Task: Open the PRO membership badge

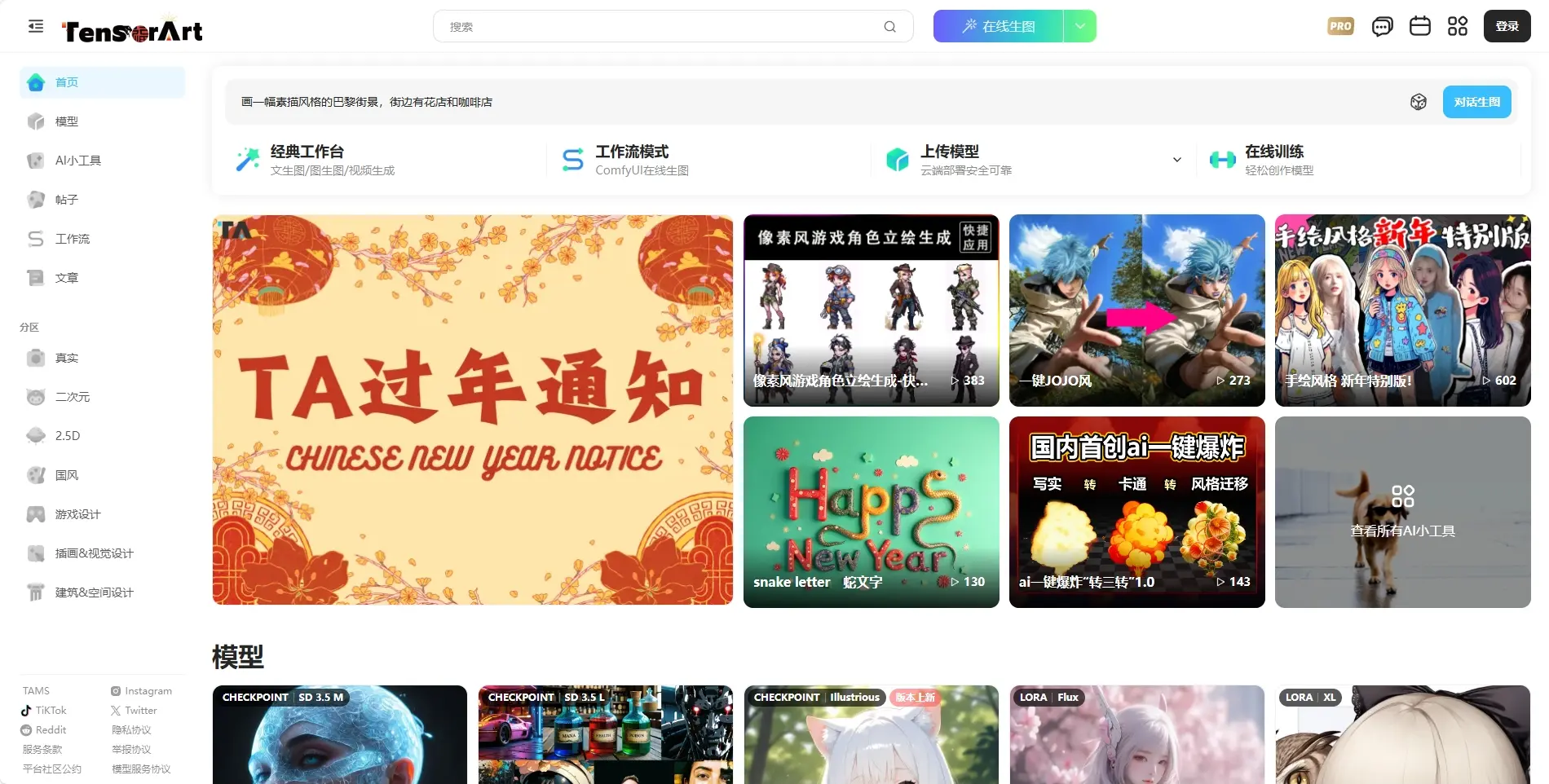Action: 1340,26
